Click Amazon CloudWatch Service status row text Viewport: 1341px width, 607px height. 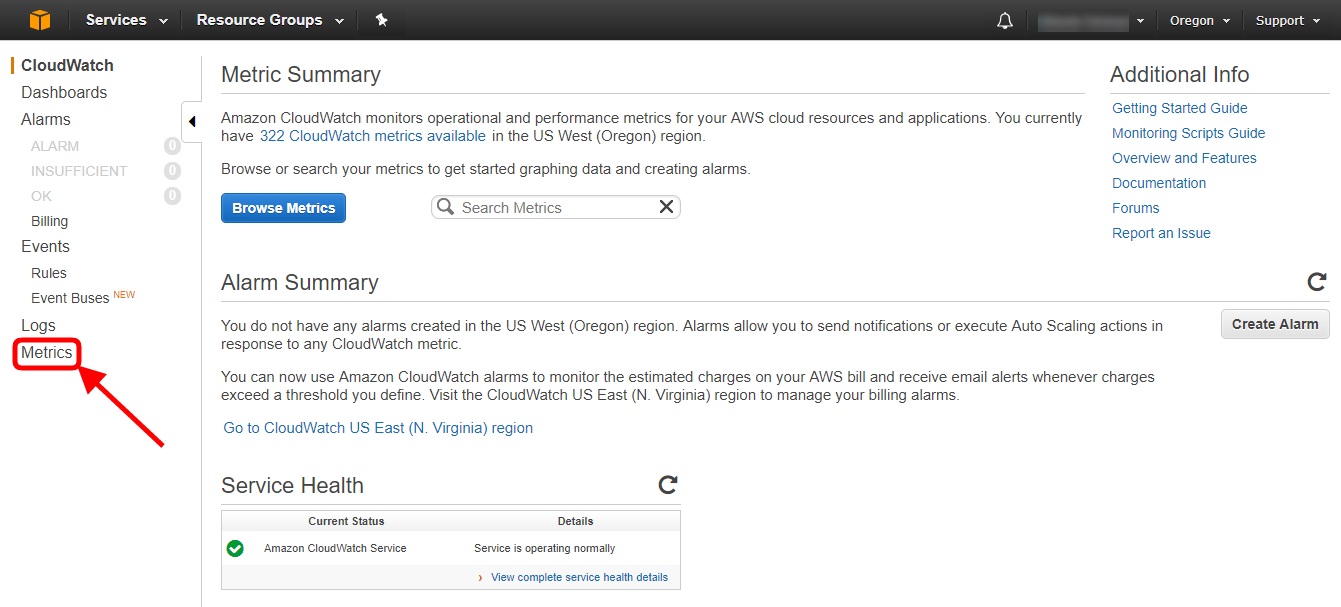[335, 548]
